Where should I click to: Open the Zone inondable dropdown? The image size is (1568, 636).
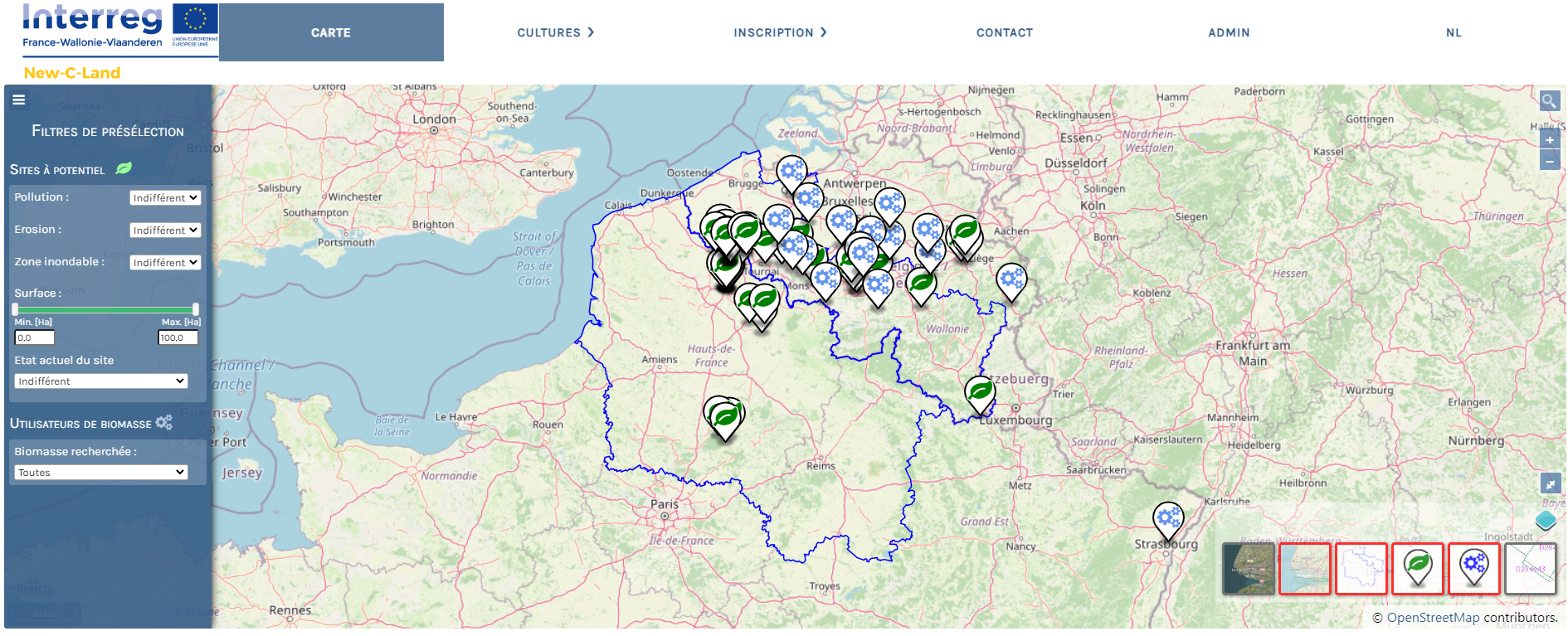coord(165,262)
